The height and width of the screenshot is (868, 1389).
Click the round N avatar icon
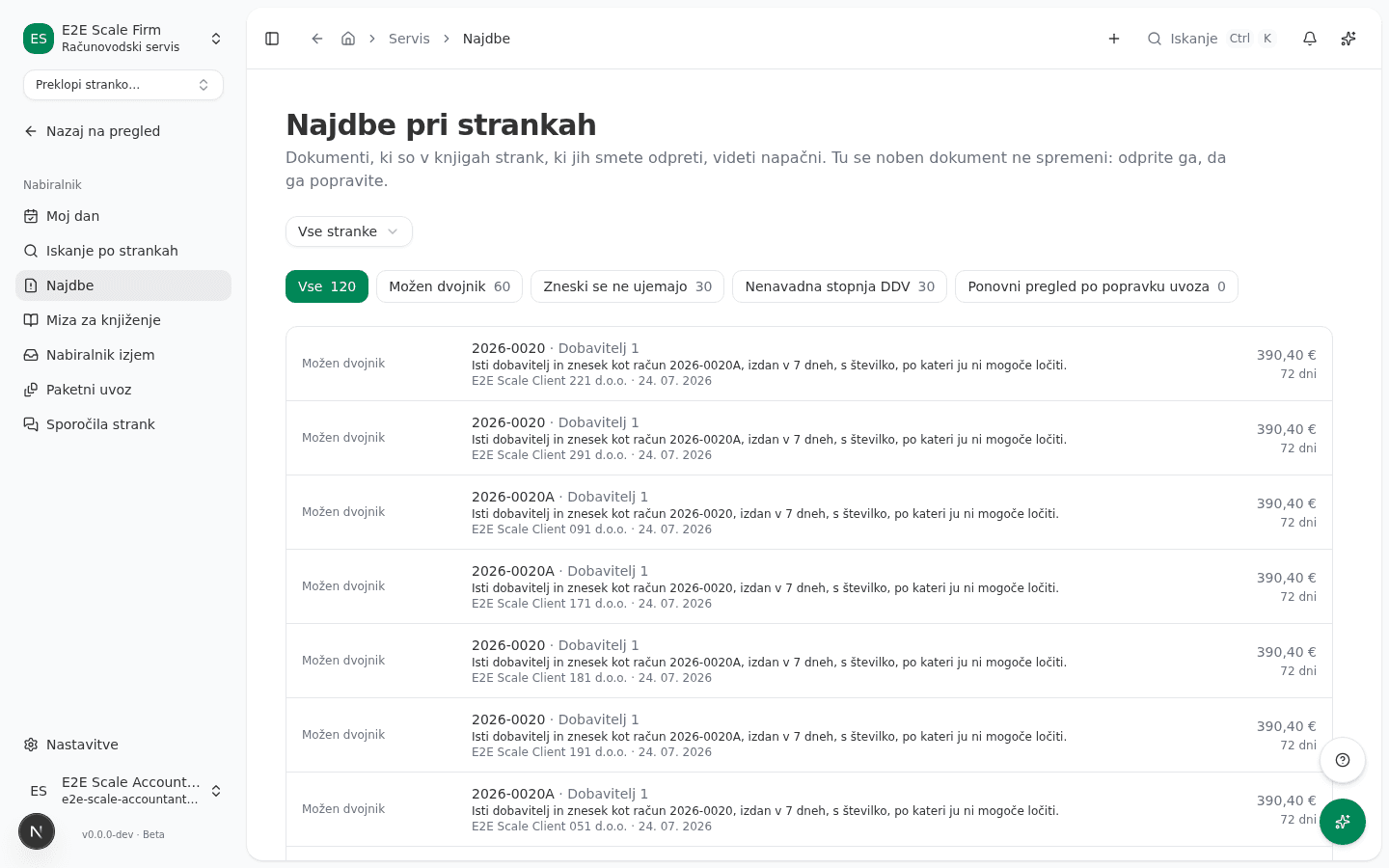37,831
